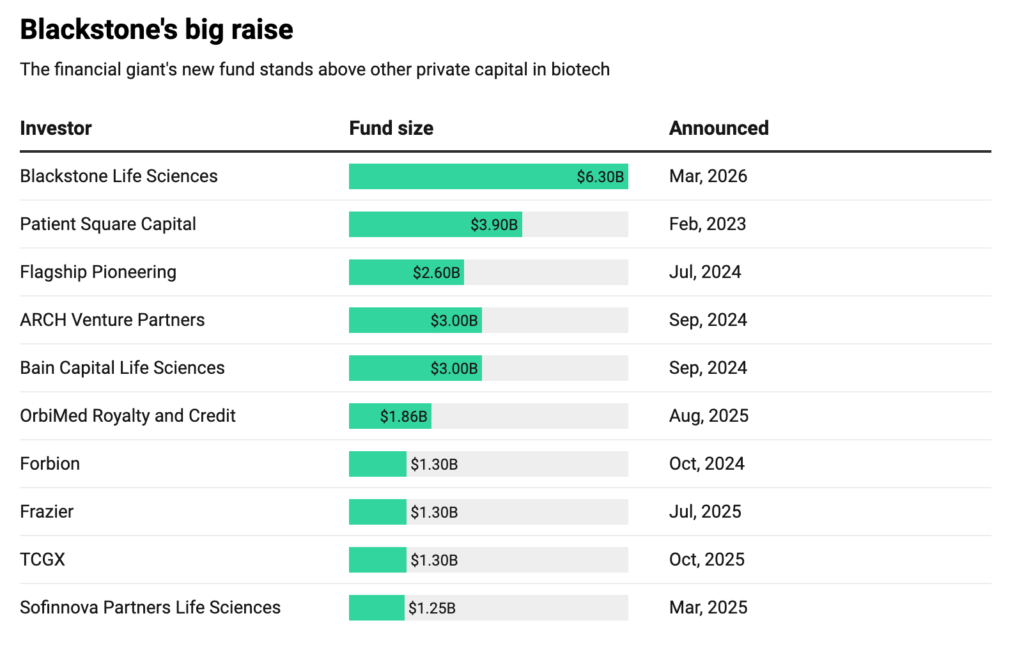The width and height of the screenshot is (1024, 648).
Task: Click the chart title "Blackstone's big raise"
Action: 156,30
